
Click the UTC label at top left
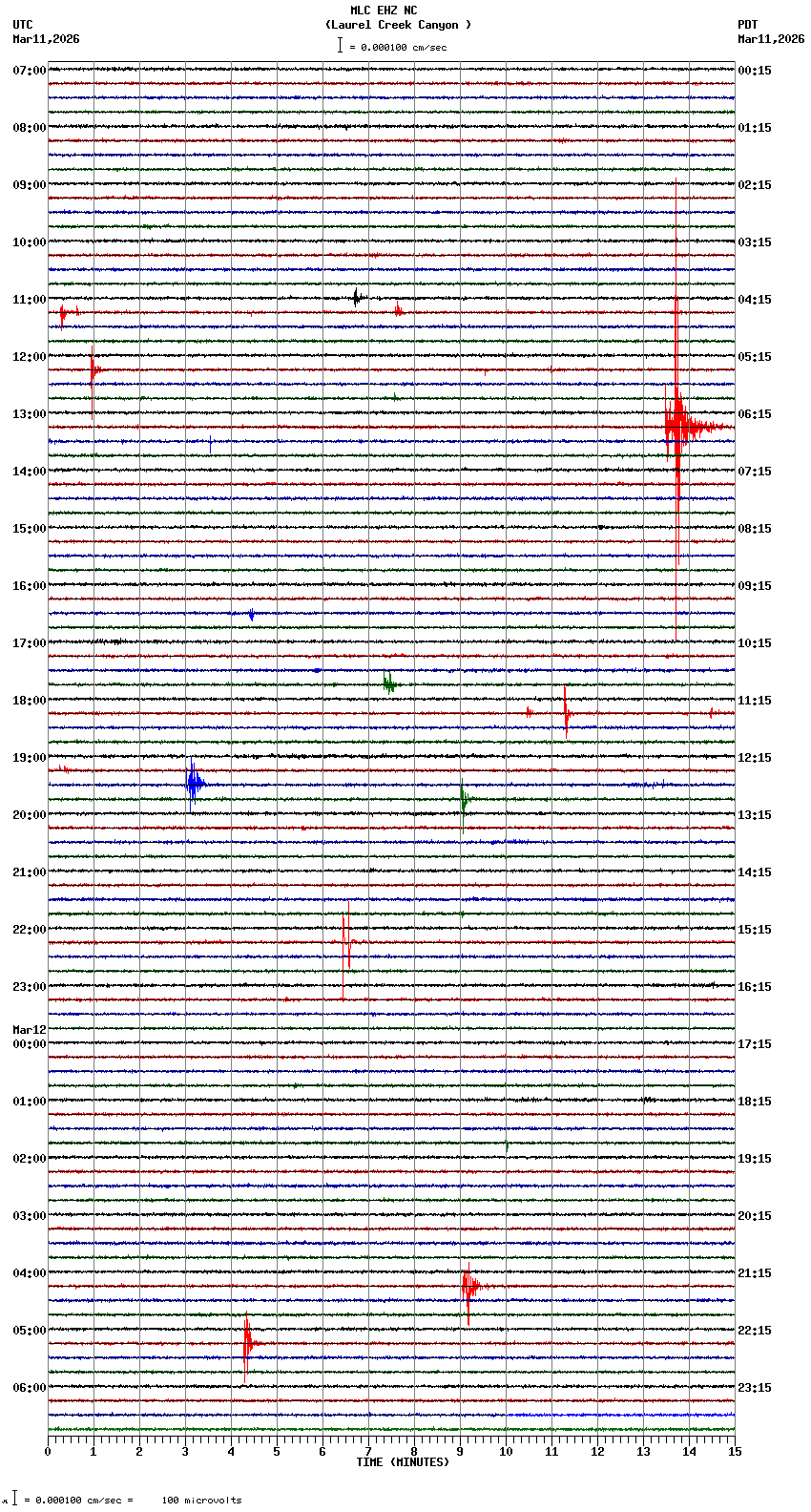(23, 25)
